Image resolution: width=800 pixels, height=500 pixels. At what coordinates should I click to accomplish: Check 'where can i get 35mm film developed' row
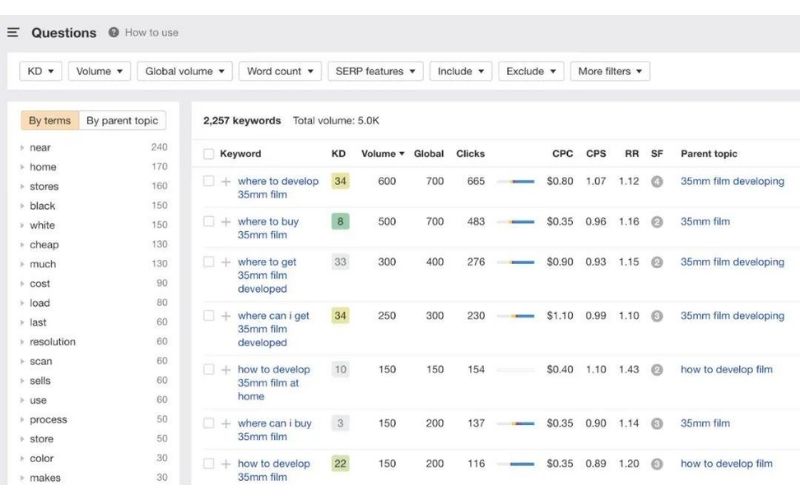tap(208, 315)
